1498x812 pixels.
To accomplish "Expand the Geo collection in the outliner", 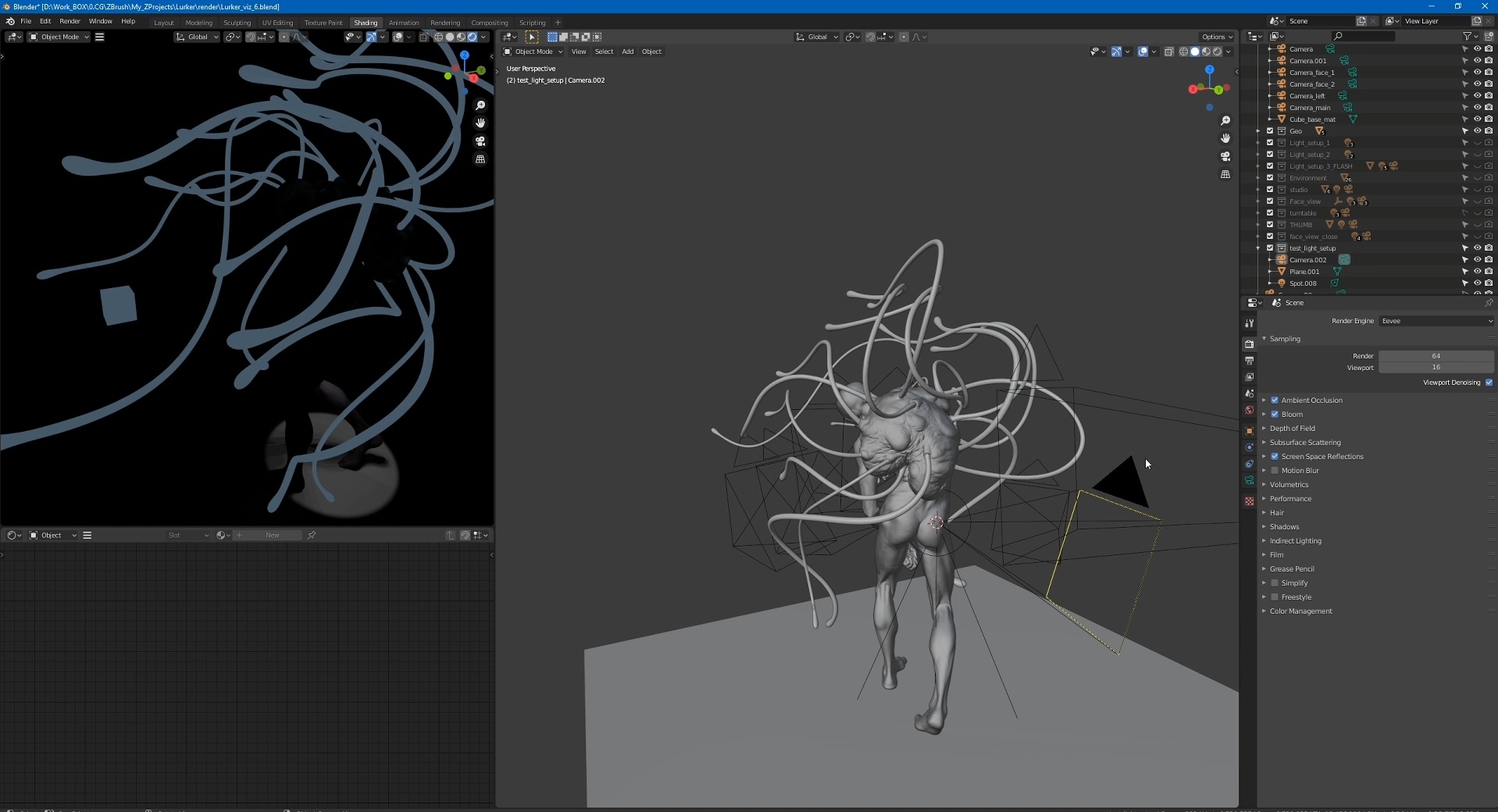I will coord(1258,131).
